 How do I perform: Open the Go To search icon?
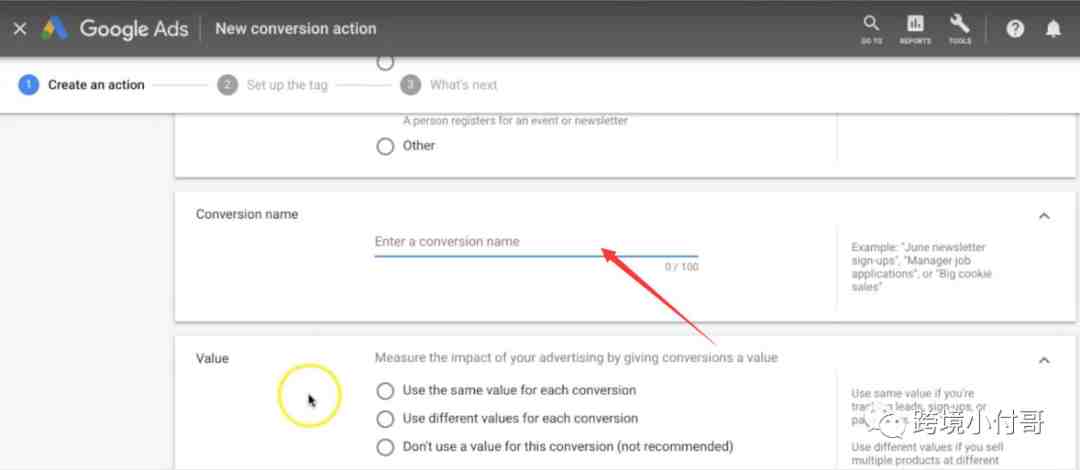[871, 30]
